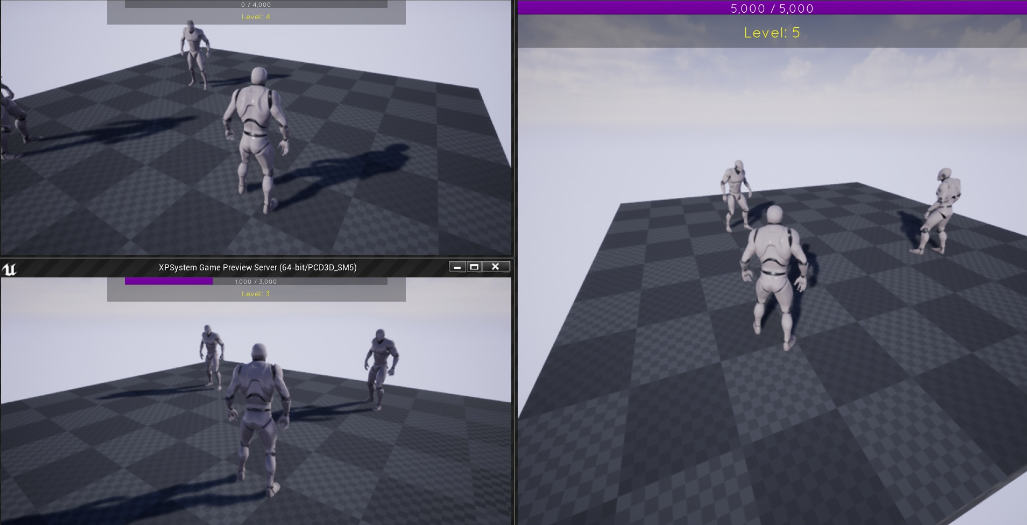Click the 1,000 / 3,000 XP progress bar
Viewport: 1027px width, 525px height.
coord(256,281)
